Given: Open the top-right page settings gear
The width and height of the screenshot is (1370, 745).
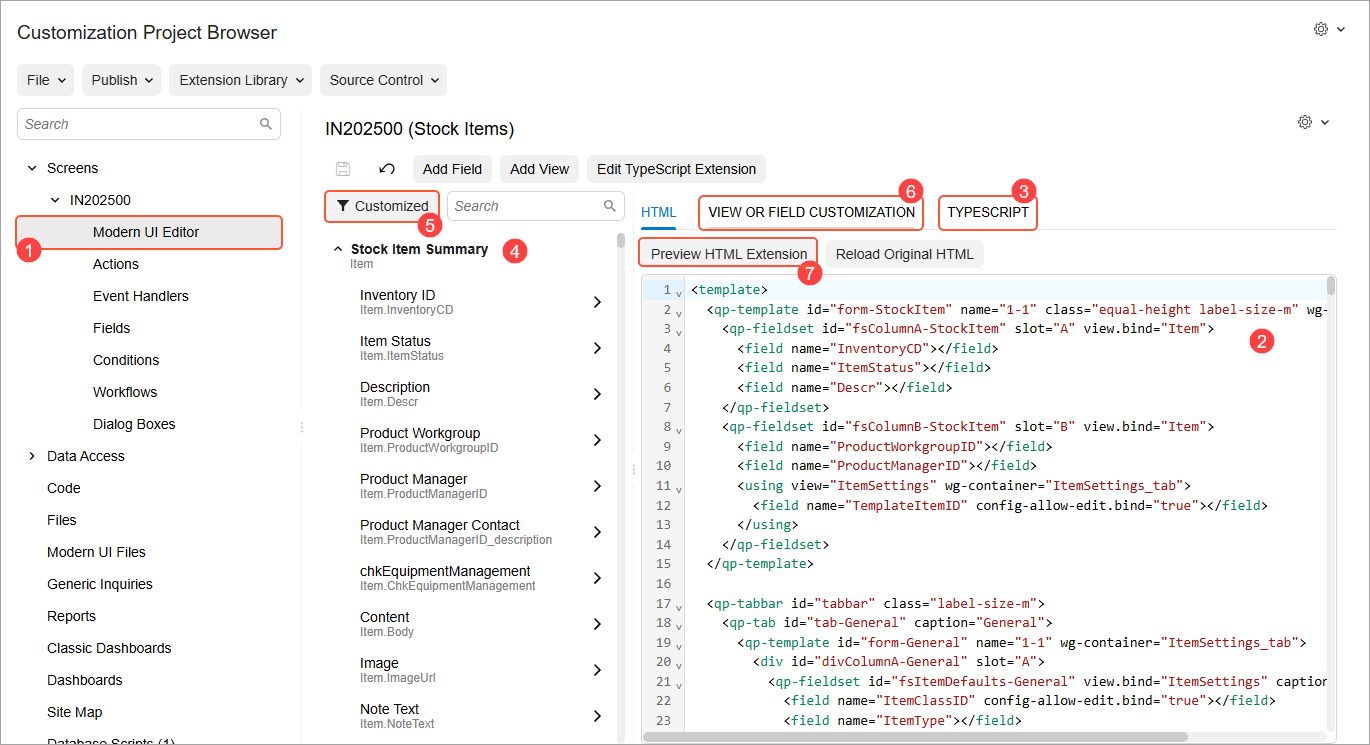Looking at the screenshot, I should 1321,30.
